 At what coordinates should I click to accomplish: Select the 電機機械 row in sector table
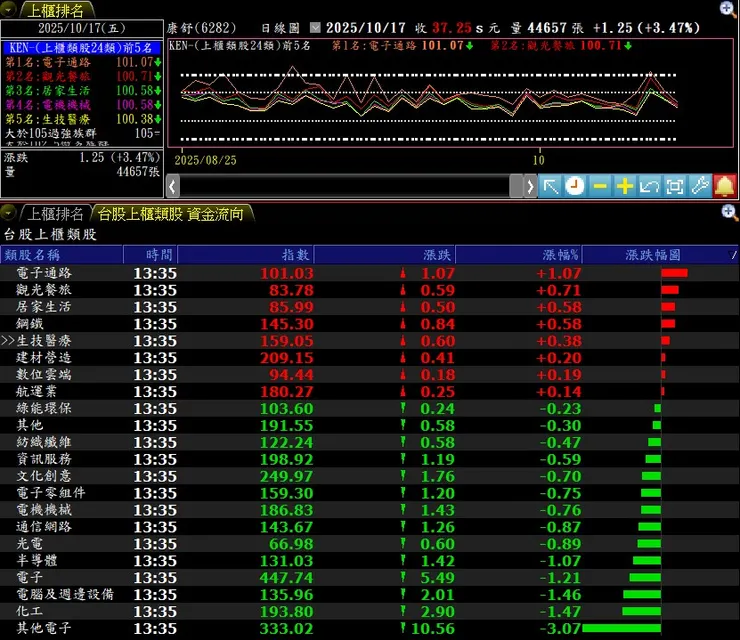(370, 510)
